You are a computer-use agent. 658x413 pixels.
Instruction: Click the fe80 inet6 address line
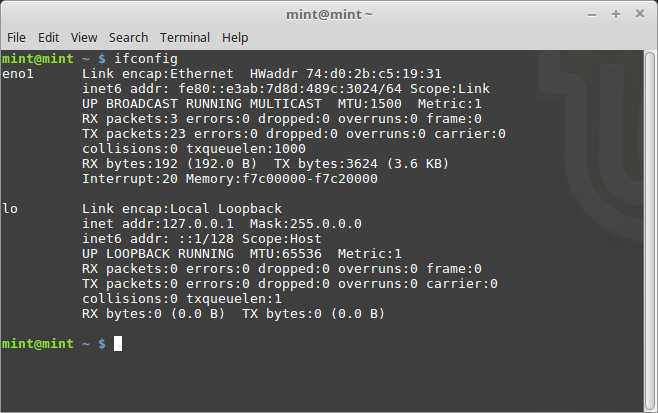coord(286,89)
